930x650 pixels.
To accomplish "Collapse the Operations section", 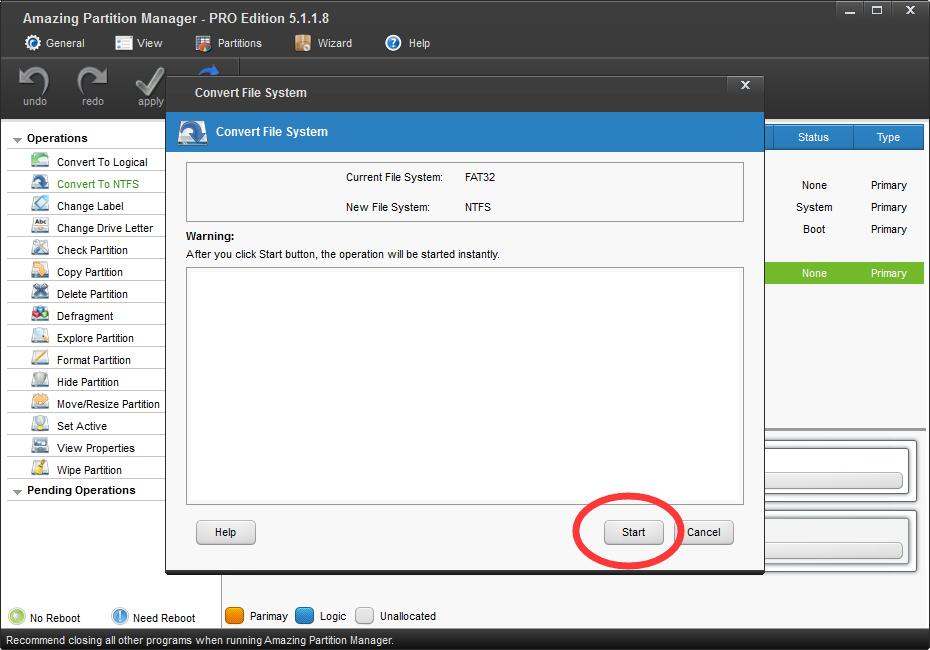I will [17, 139].
